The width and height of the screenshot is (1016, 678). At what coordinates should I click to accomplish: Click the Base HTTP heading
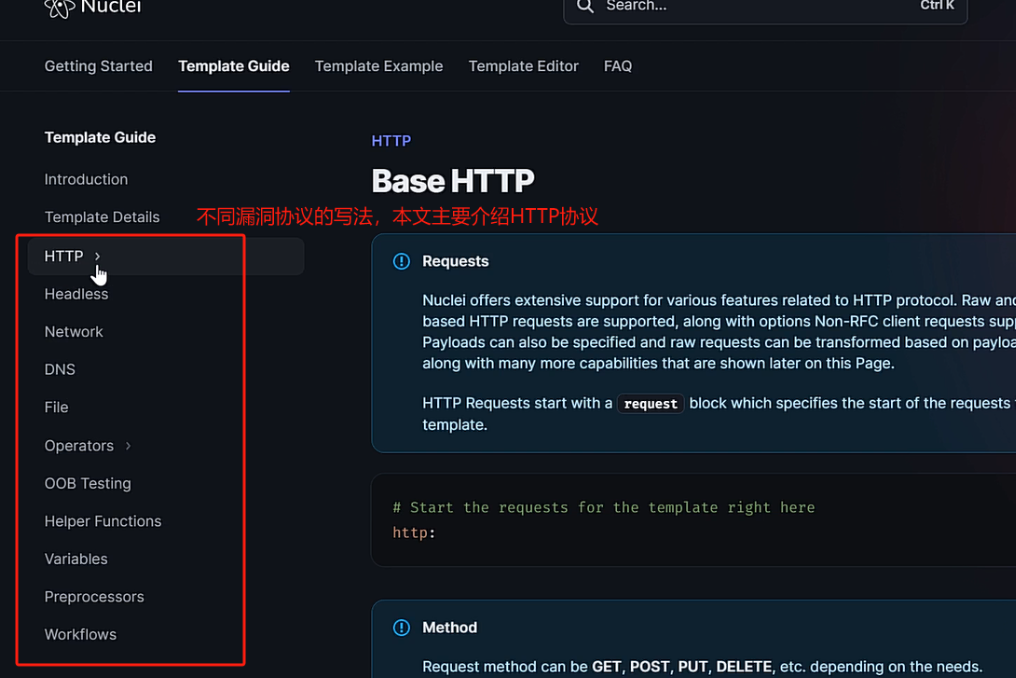[x=453, y=181]
